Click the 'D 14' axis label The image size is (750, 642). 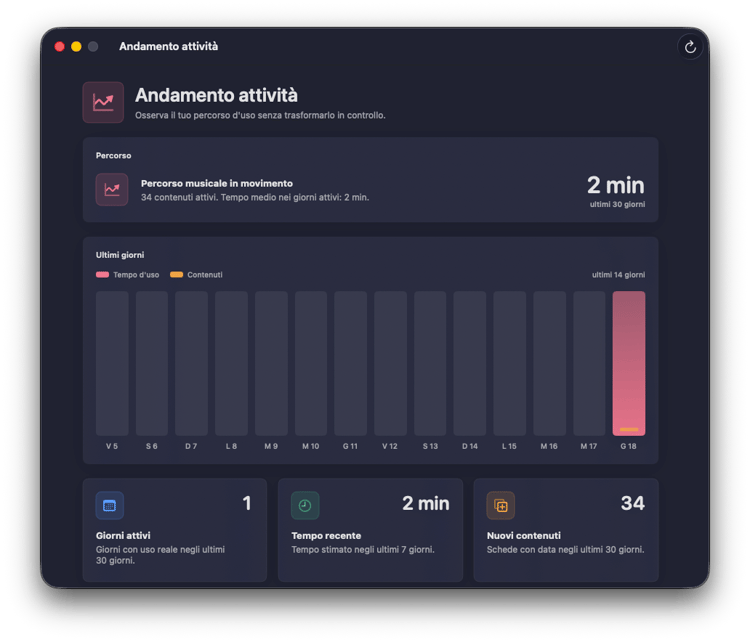(x=470, y=446)
